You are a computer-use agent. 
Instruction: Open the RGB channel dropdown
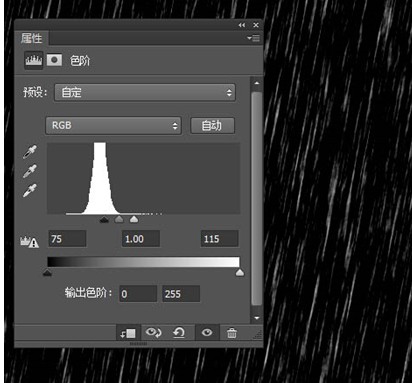[113, 126]
